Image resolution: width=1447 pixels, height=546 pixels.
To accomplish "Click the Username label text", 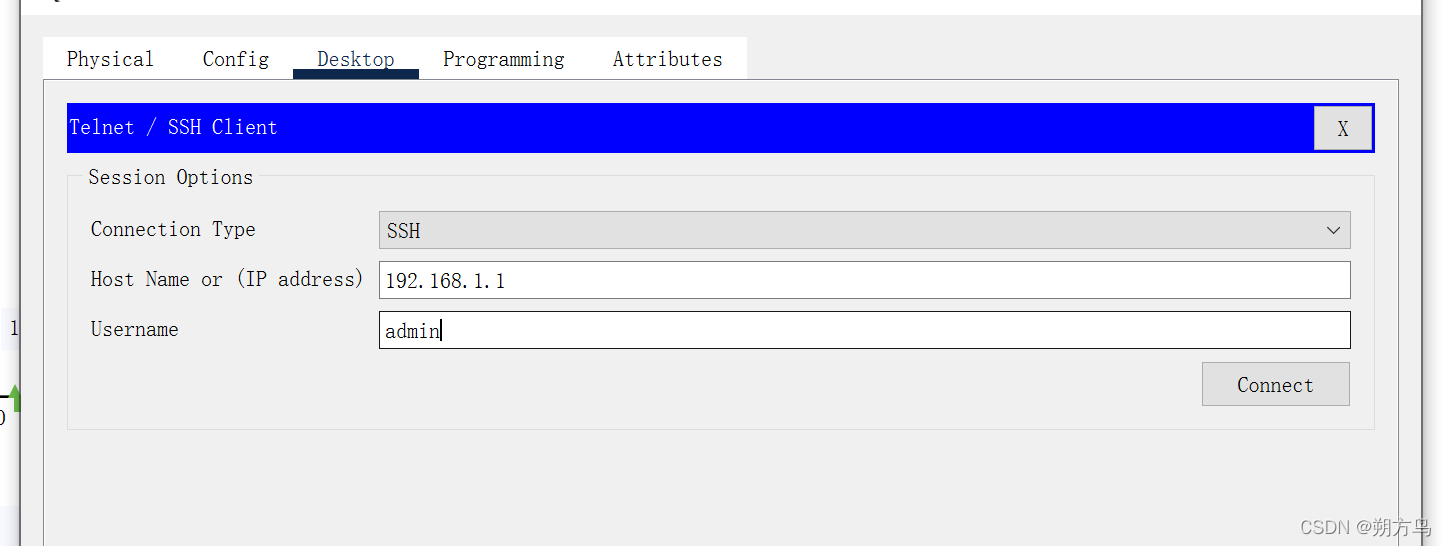I will tap(134, 329).
